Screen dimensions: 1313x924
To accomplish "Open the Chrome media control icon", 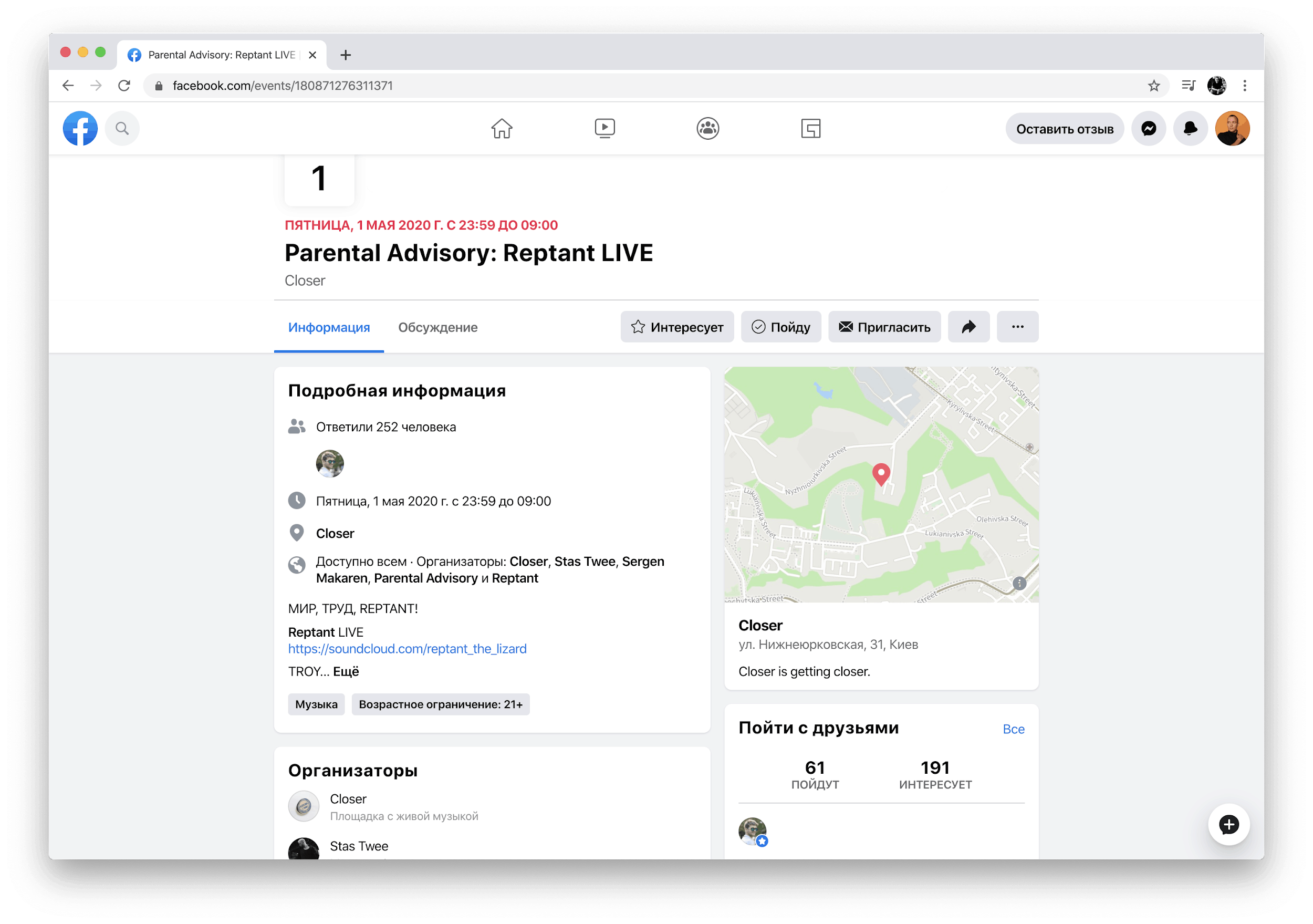I will point(1188,86).
